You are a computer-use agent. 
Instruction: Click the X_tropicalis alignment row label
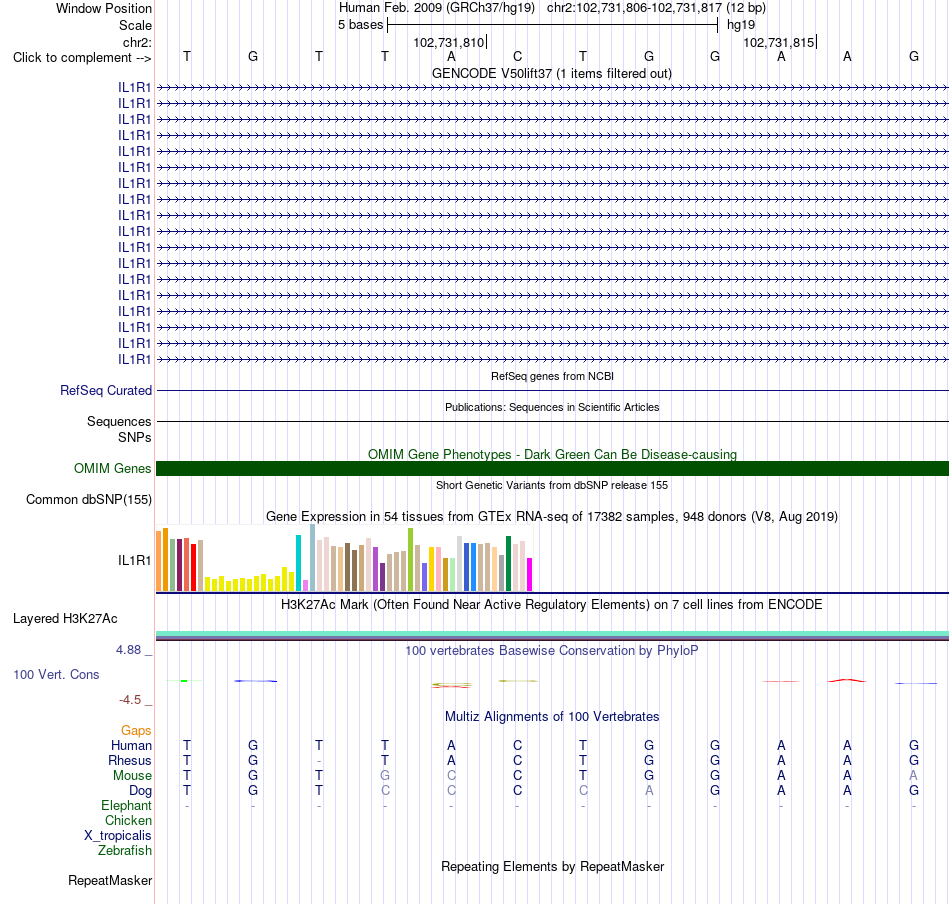click(x=118, y=836)
